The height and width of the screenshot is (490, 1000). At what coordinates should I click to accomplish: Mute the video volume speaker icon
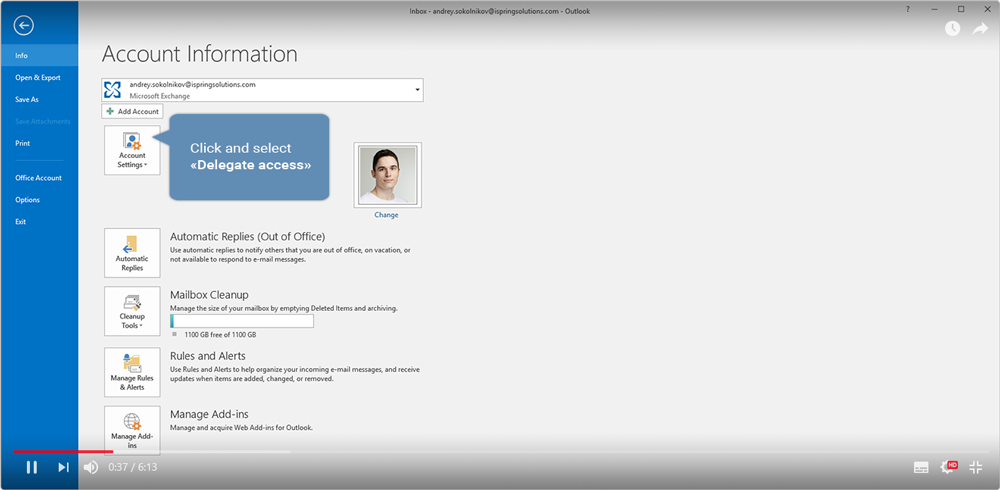pyautogui.click(x=91, y=468)
